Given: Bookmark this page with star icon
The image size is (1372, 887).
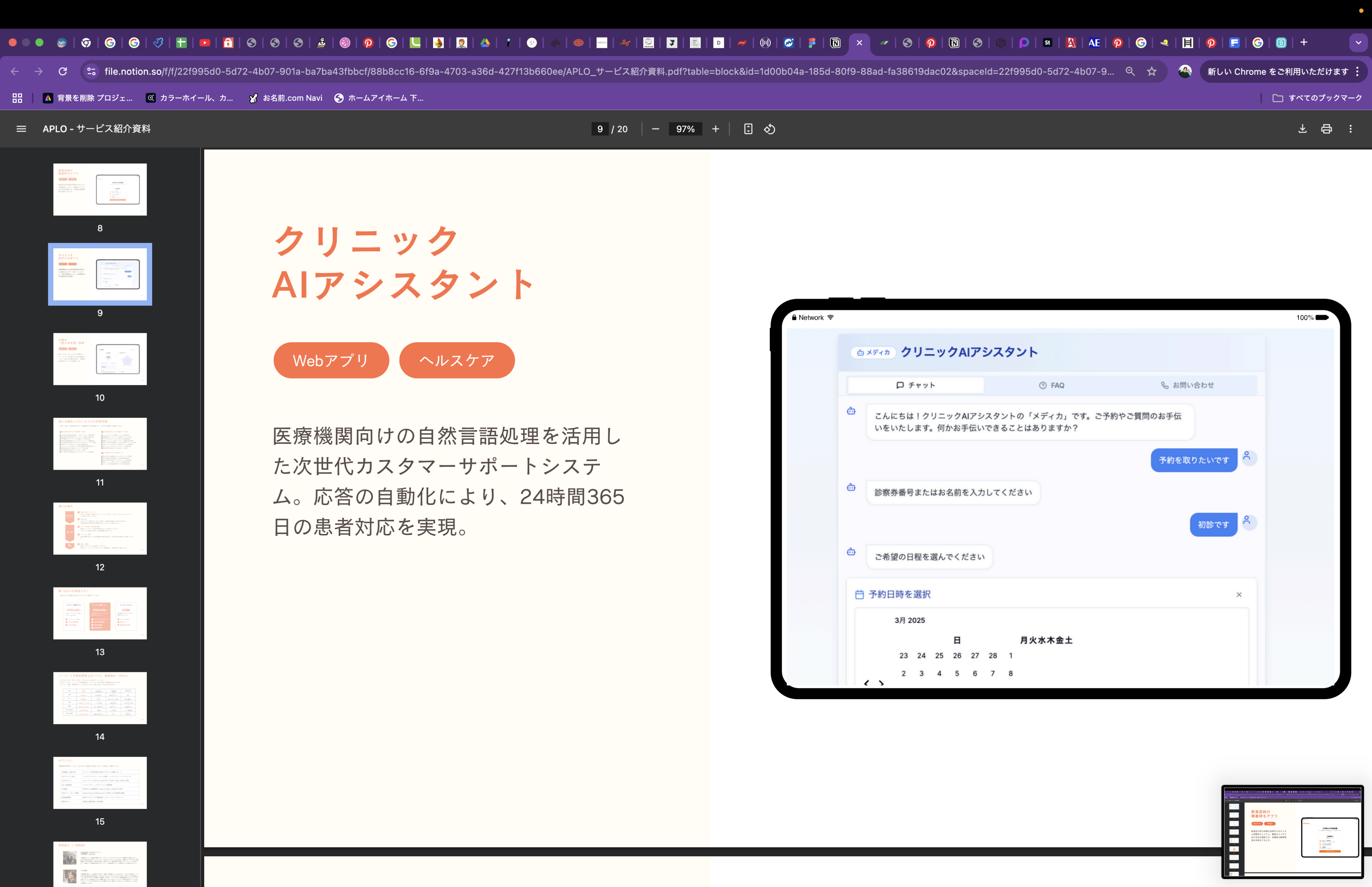Looking at the screenshot, I should (x=1151, y=71).
